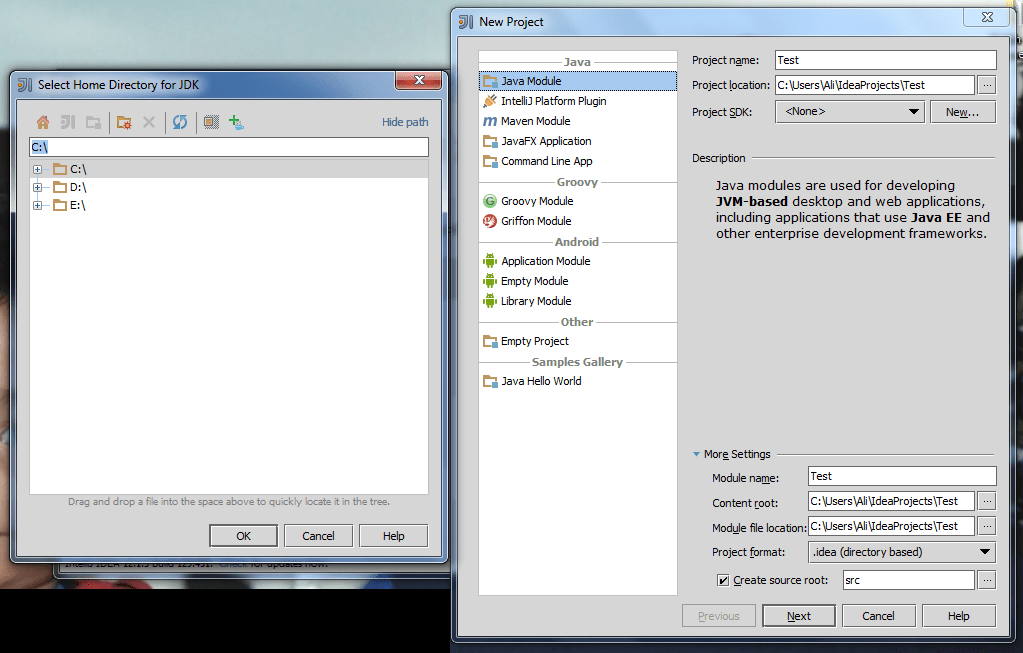Refresh the directory tree

pos(180,121)
